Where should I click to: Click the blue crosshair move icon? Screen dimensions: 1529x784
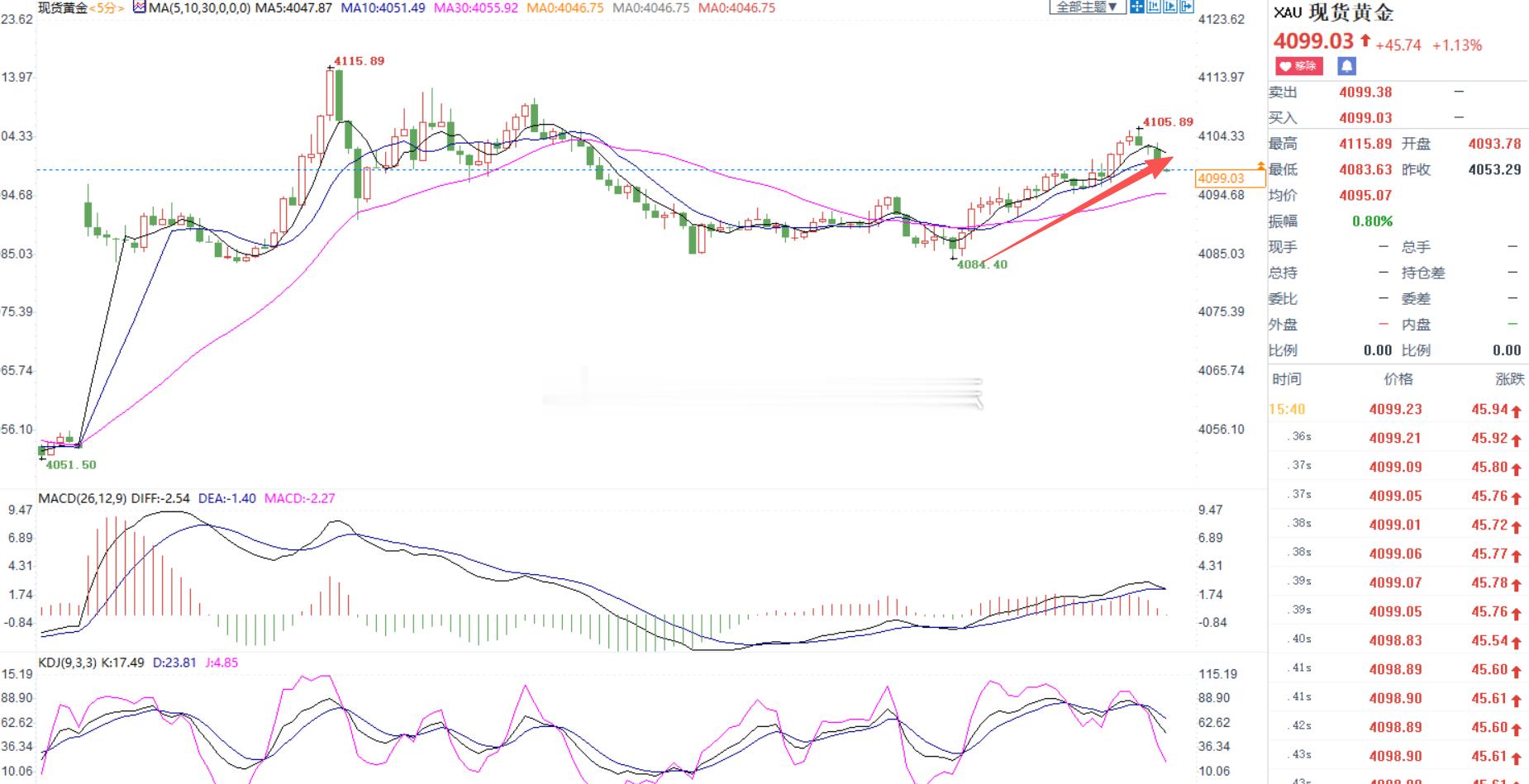coord(1137,7)
